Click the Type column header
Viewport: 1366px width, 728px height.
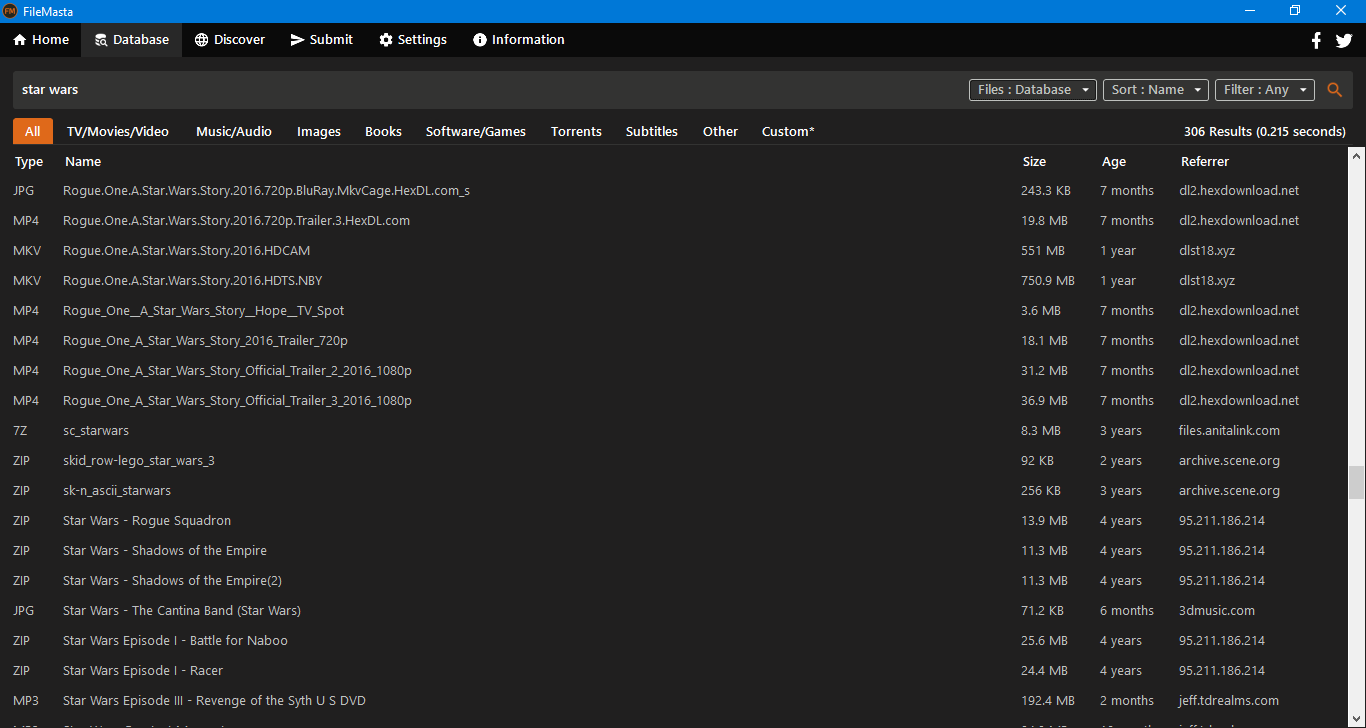click(x=29, y=162)
